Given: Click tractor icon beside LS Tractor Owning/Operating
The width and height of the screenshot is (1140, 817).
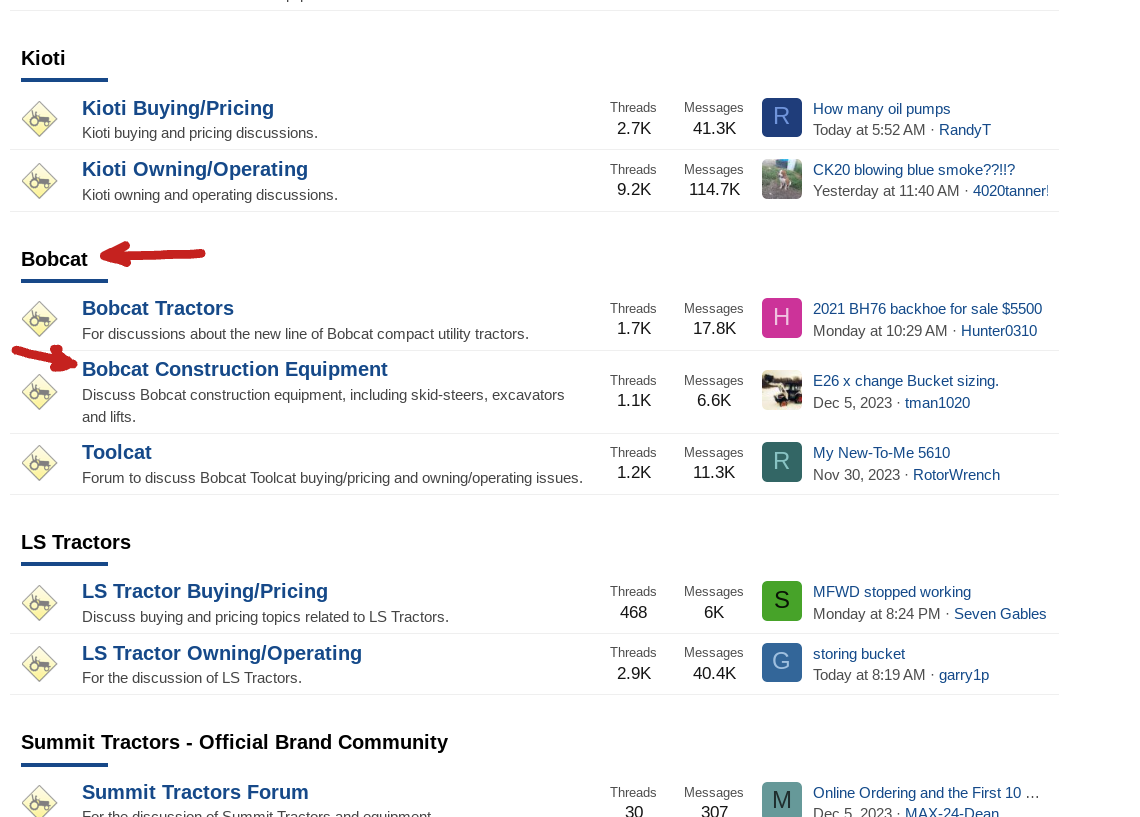Looking at the screenshot, I should pyautogui.click(x=39, y=664).
